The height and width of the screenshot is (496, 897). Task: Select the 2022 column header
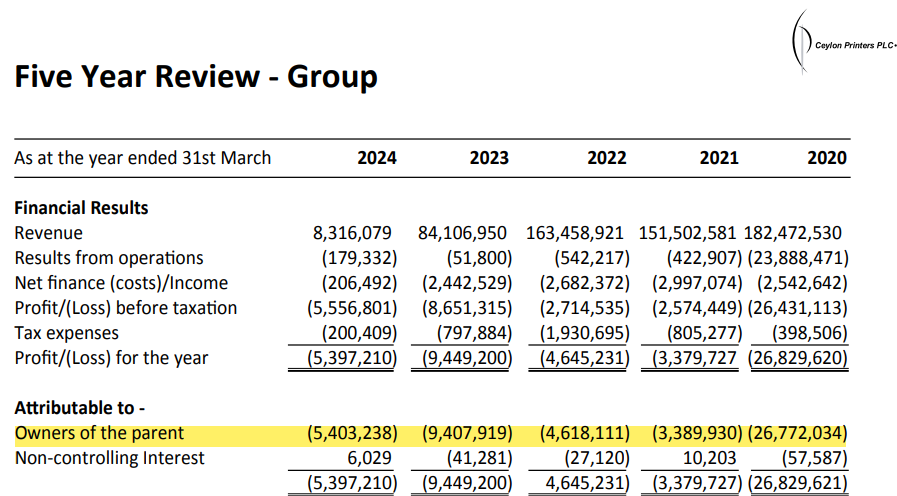[x=607, y=158]
